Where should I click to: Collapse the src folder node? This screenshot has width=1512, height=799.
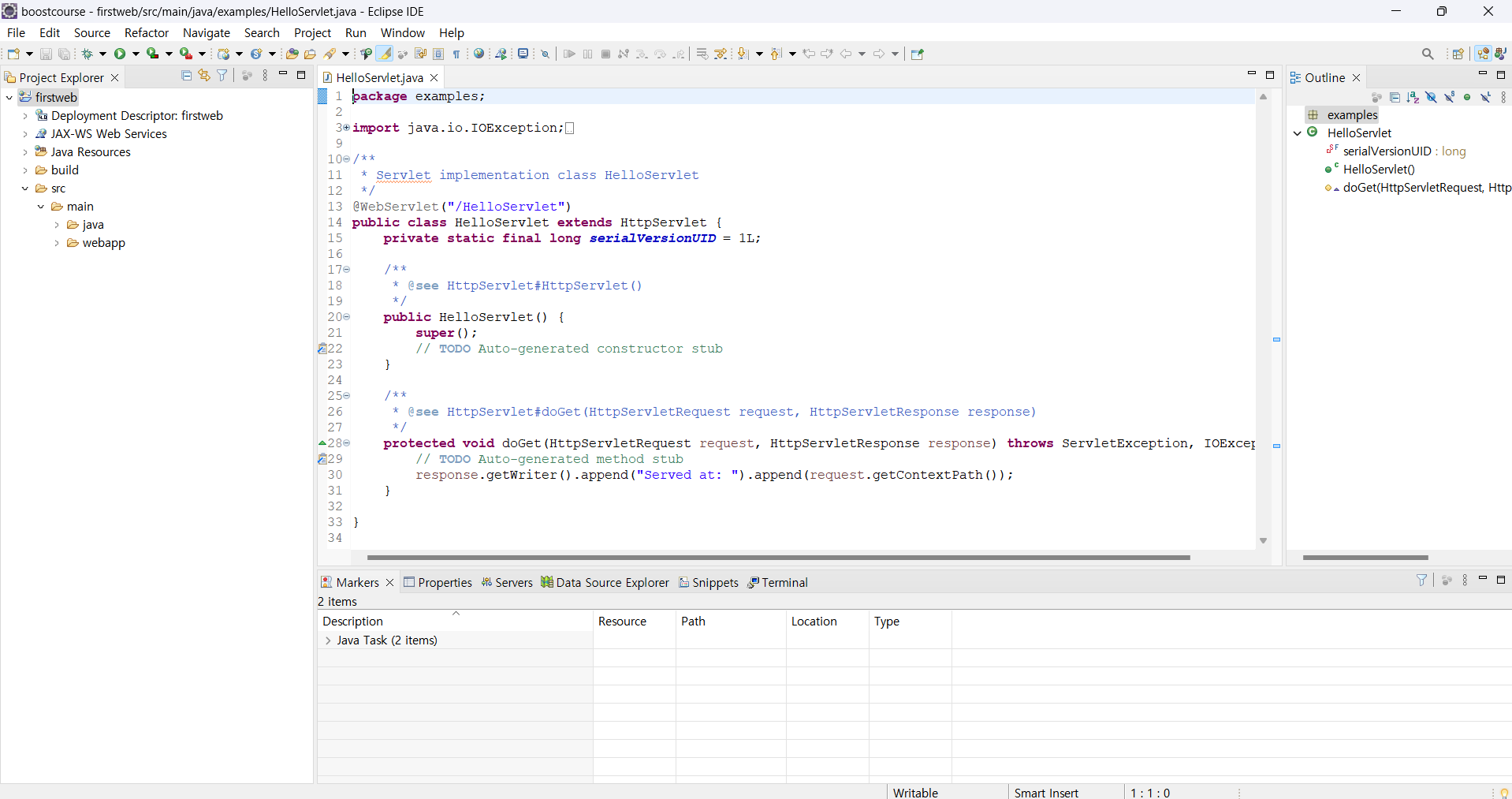point(24,189)
